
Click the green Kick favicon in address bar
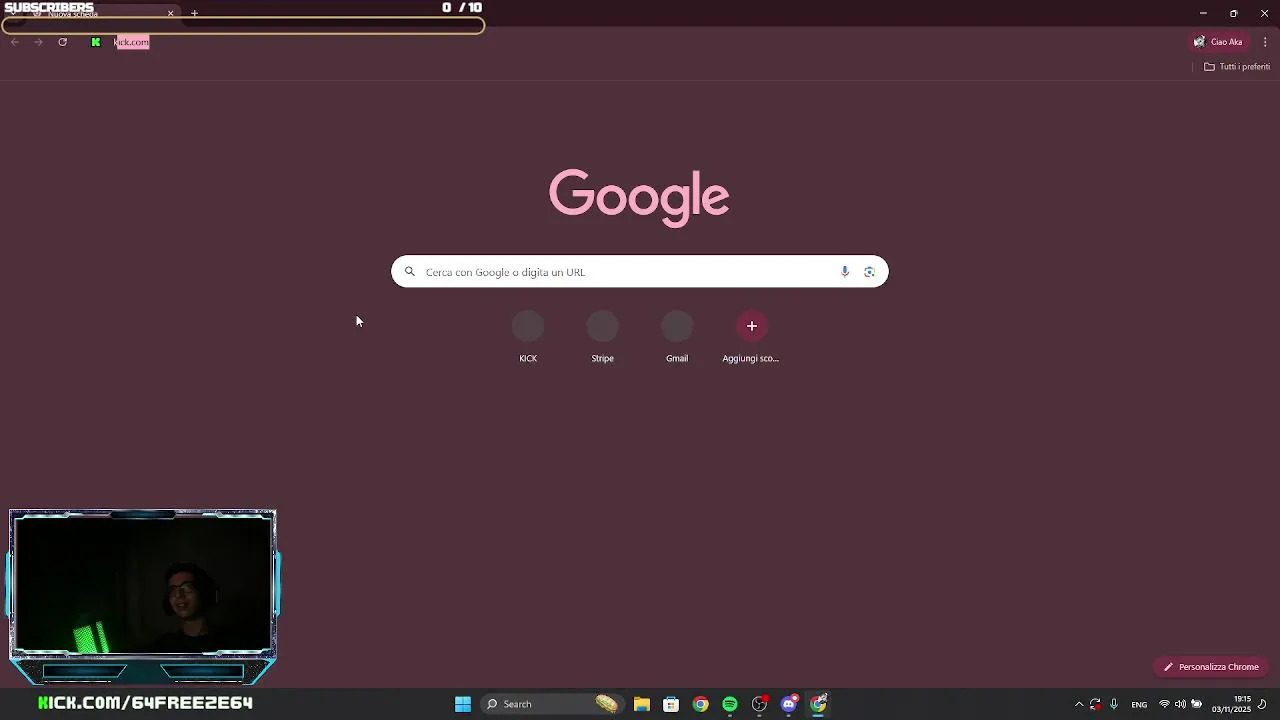[96, 42]
